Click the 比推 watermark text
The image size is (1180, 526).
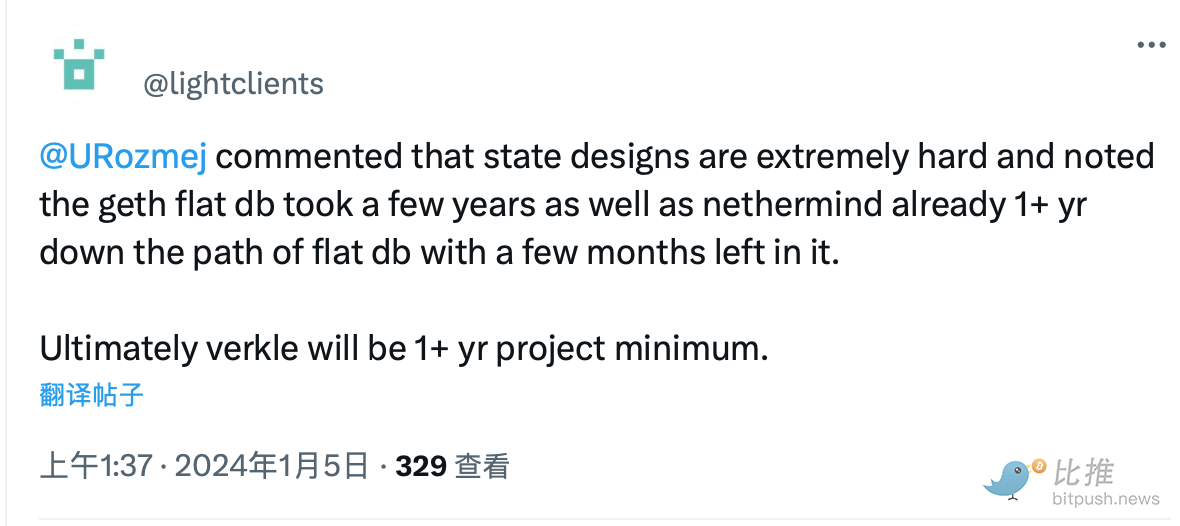pos(1083,471)
